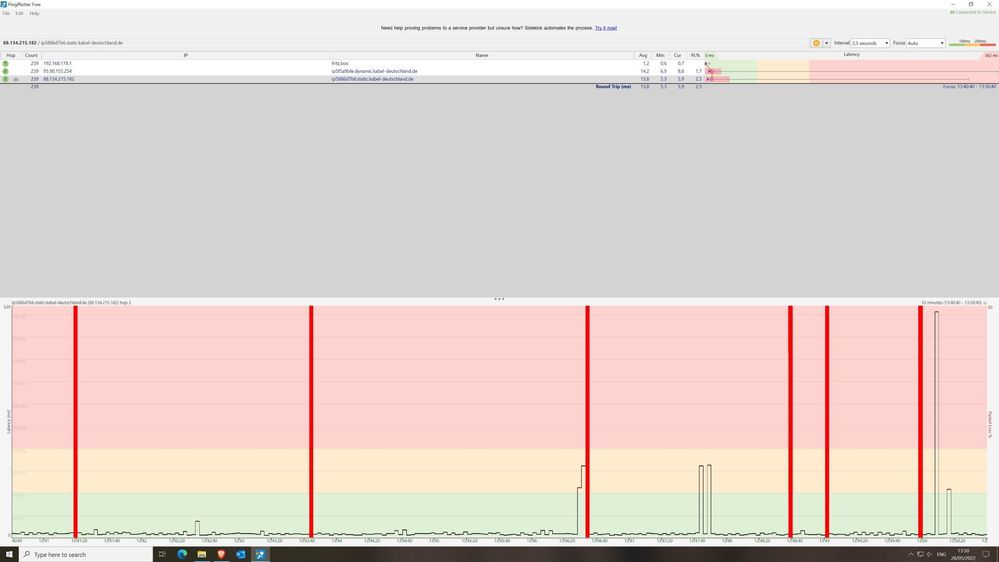
Task: Open the Help menu
Action: coord(34,13)
